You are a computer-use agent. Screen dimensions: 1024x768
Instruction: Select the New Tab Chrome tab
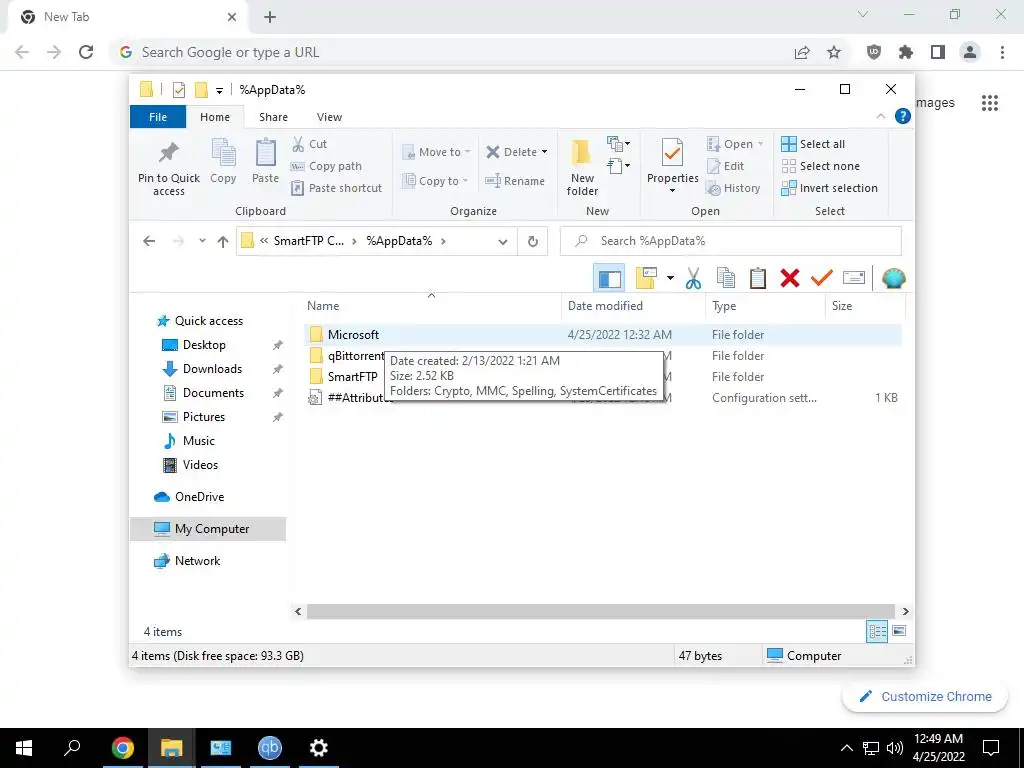(x=127, y=17)
